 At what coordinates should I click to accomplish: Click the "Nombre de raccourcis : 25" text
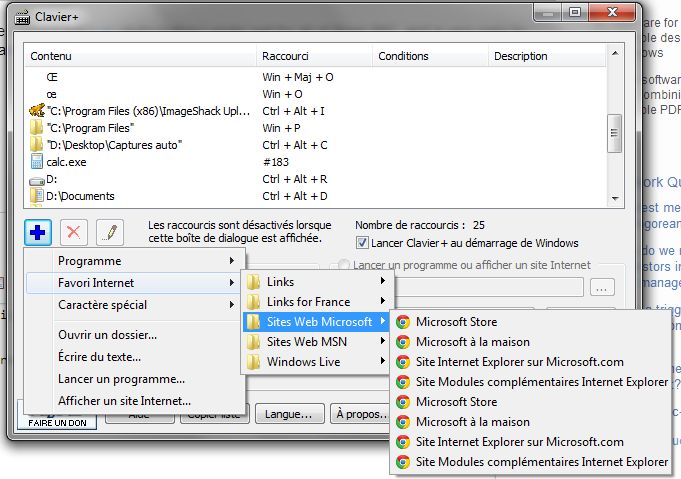420,225
